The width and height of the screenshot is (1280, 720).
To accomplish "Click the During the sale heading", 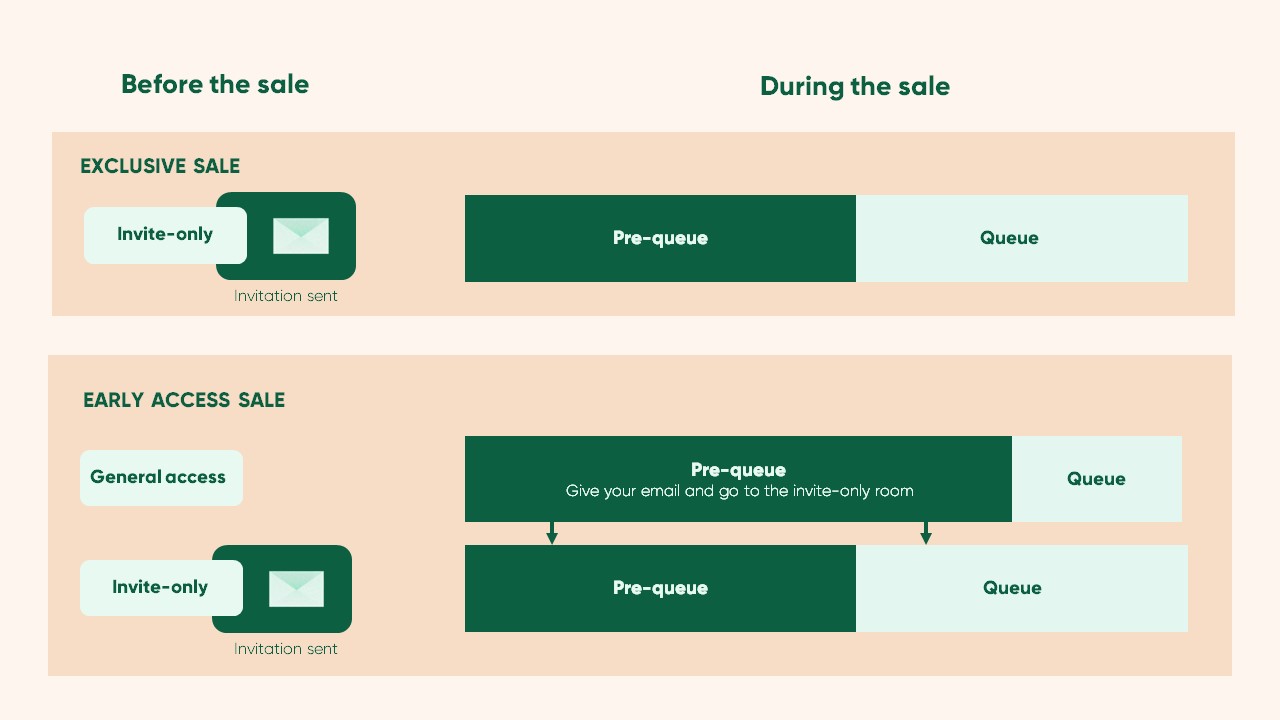I will pyautogui.click(x=855, y=86).
